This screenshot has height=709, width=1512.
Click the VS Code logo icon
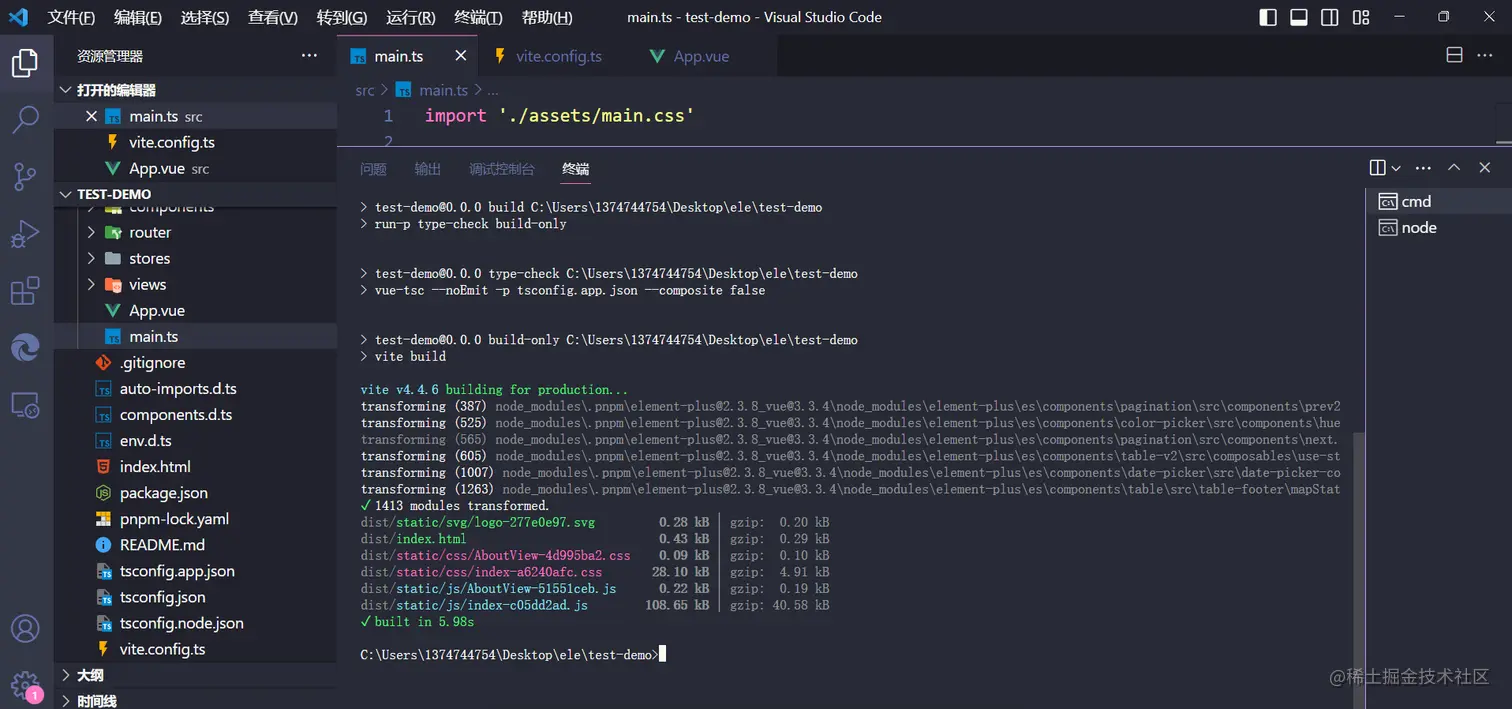18,17
